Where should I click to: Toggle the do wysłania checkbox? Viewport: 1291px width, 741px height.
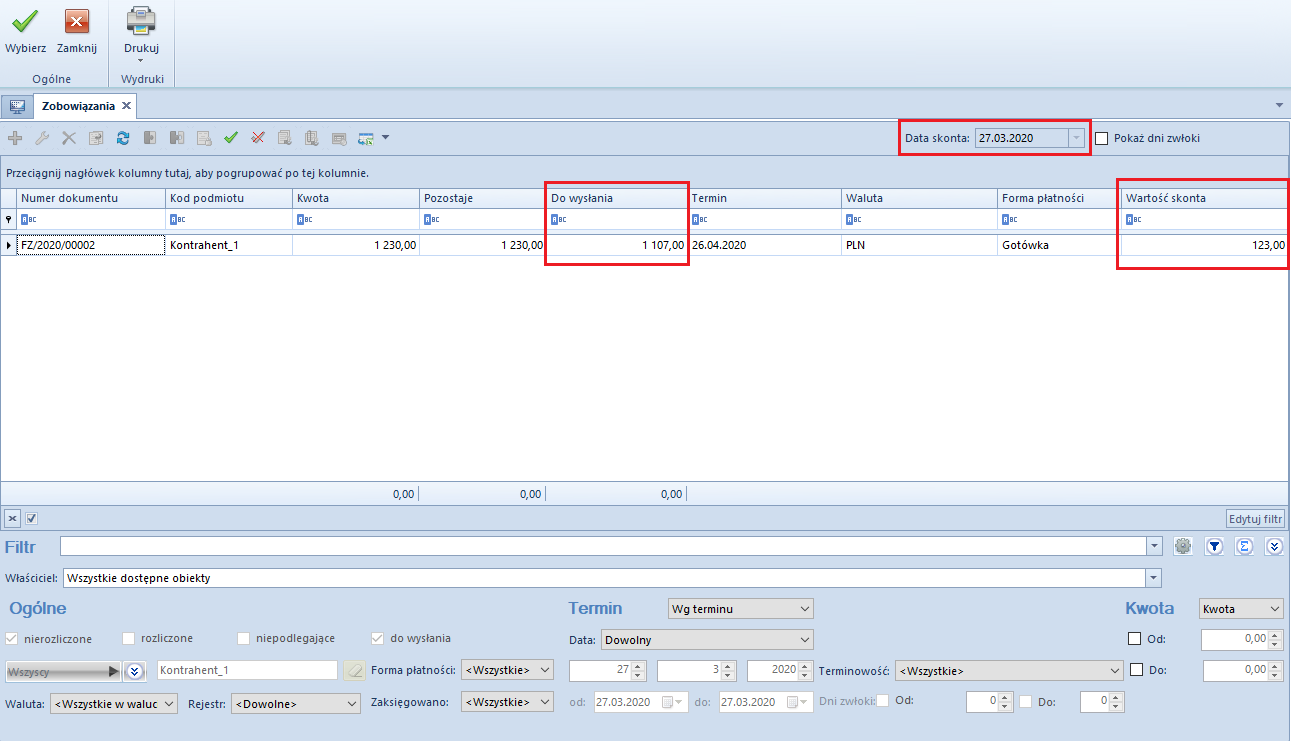click(x=378, y=638)
